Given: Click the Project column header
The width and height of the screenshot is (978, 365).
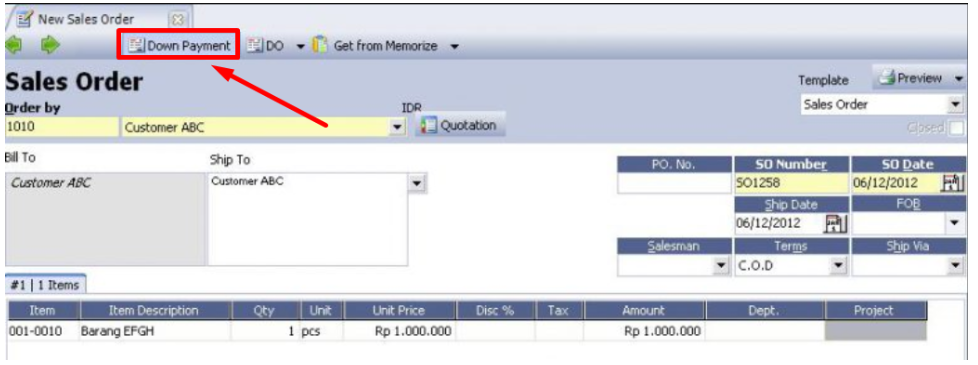Looking at the screenshot, I should (x=876, y=310).
